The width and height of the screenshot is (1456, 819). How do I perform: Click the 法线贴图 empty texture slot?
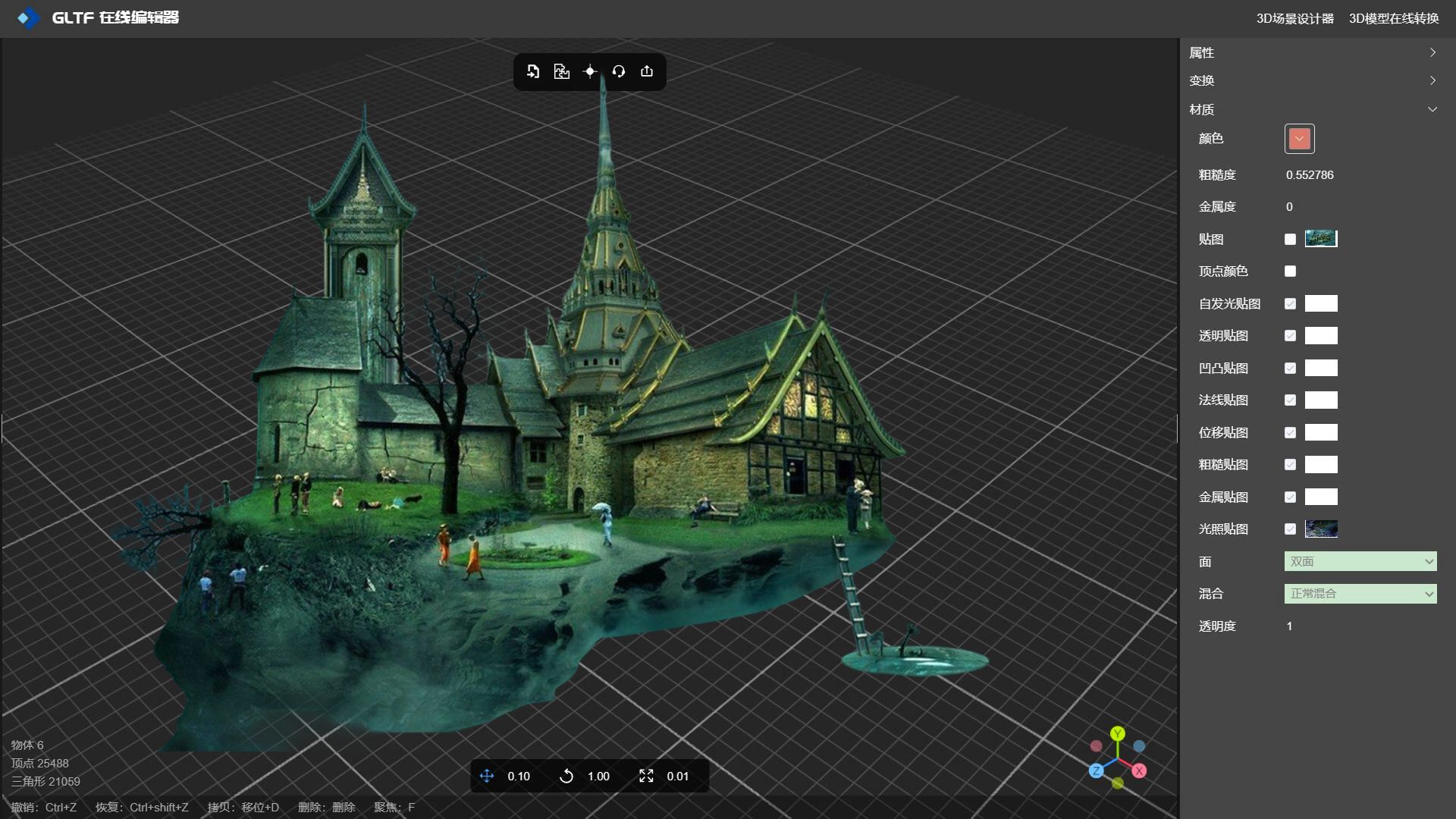1321,400
